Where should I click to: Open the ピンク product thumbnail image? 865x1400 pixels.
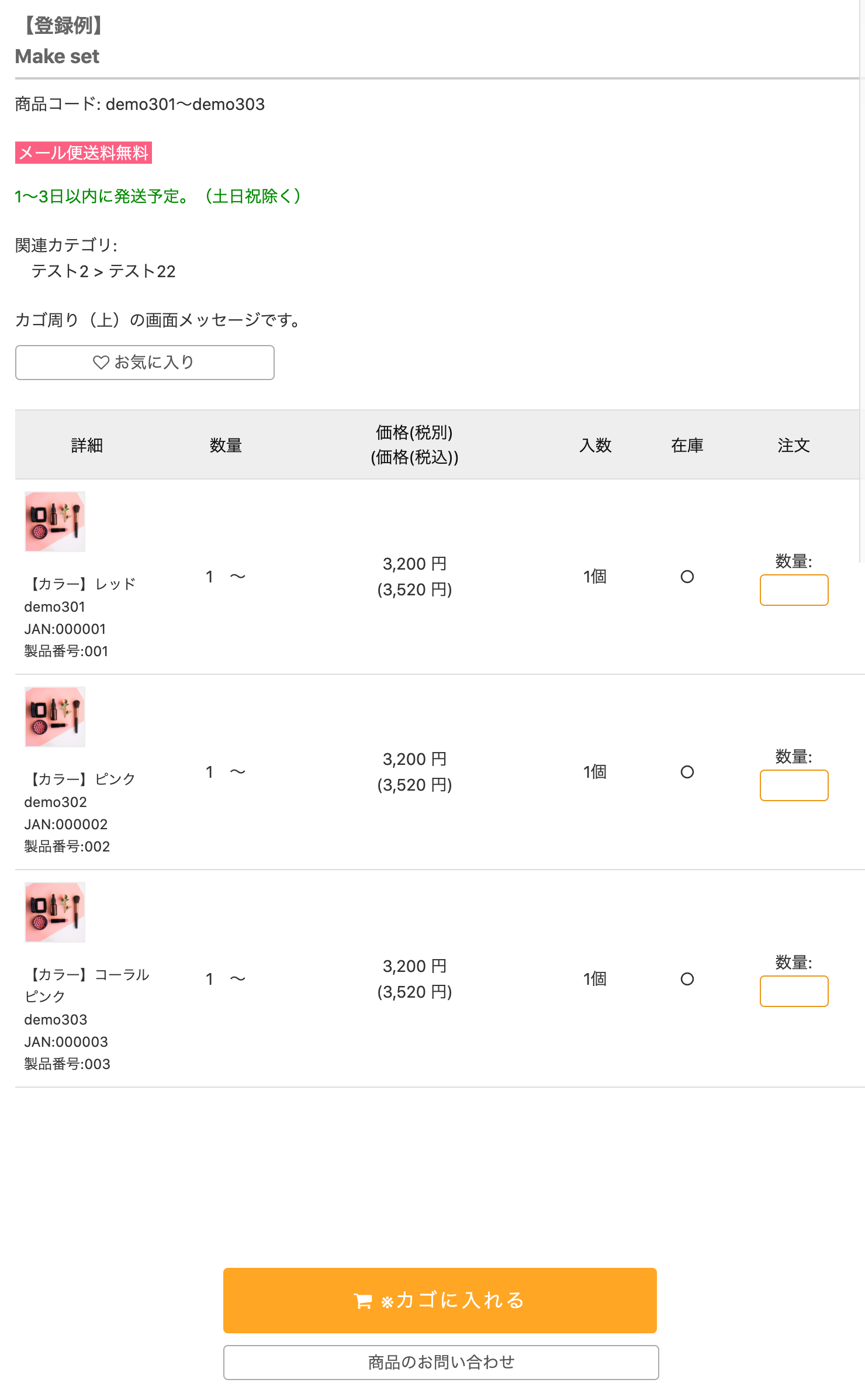pos(55,717)
